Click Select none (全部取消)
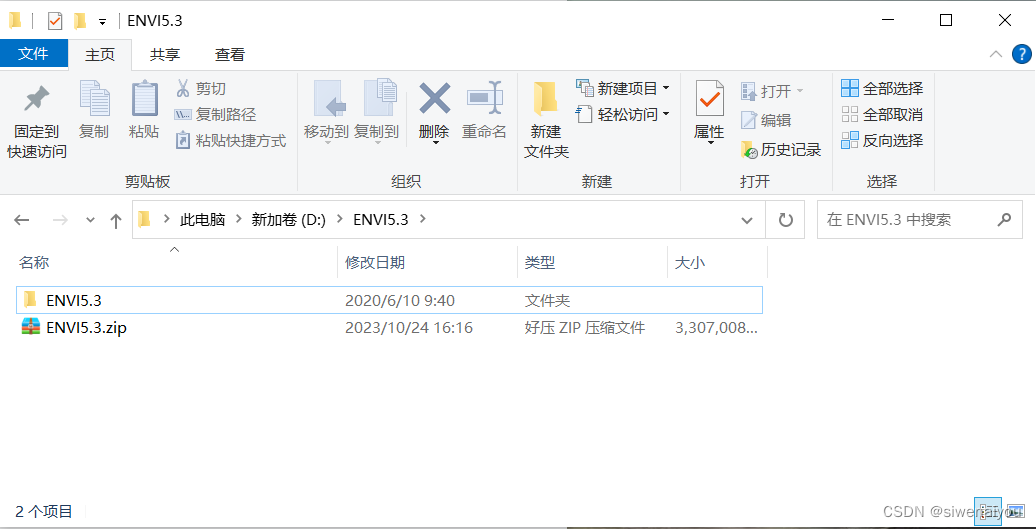 (x=882, y=114)
